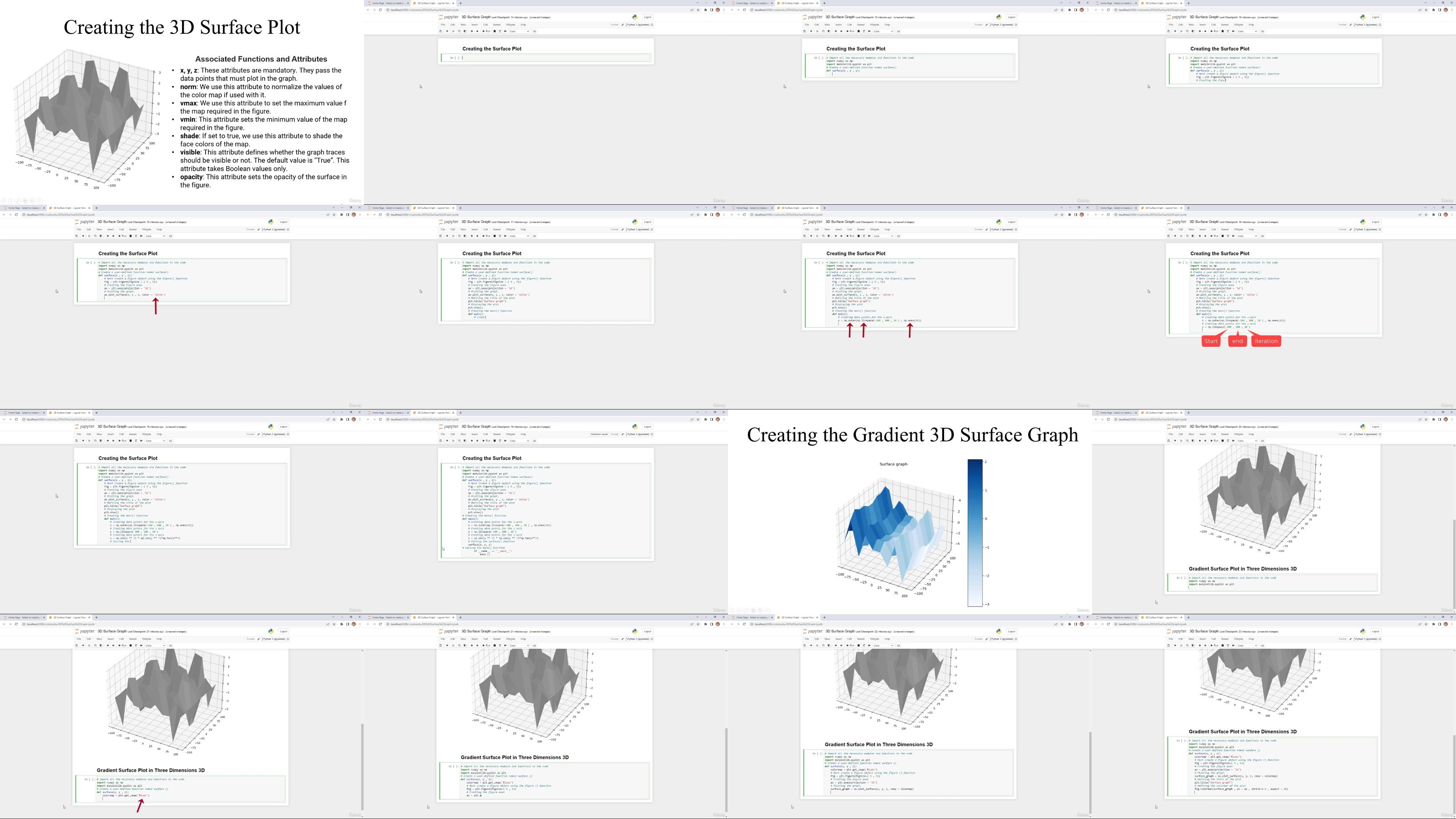In the empty-cell frame, click the restart kernel icon
The width and height of the screenshot is (1456, 819).
pos(500,31)
